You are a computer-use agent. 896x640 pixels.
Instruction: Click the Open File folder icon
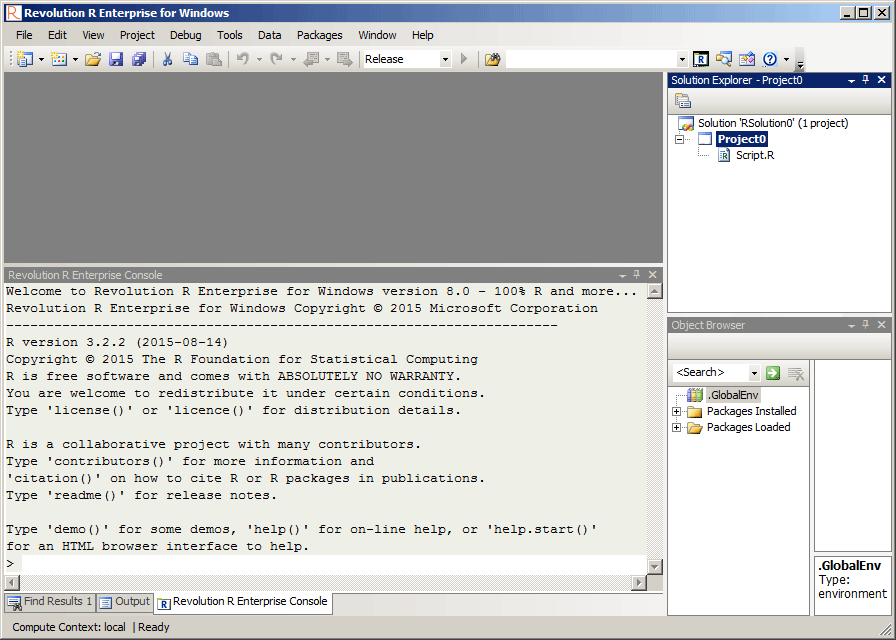click(93, 59)
